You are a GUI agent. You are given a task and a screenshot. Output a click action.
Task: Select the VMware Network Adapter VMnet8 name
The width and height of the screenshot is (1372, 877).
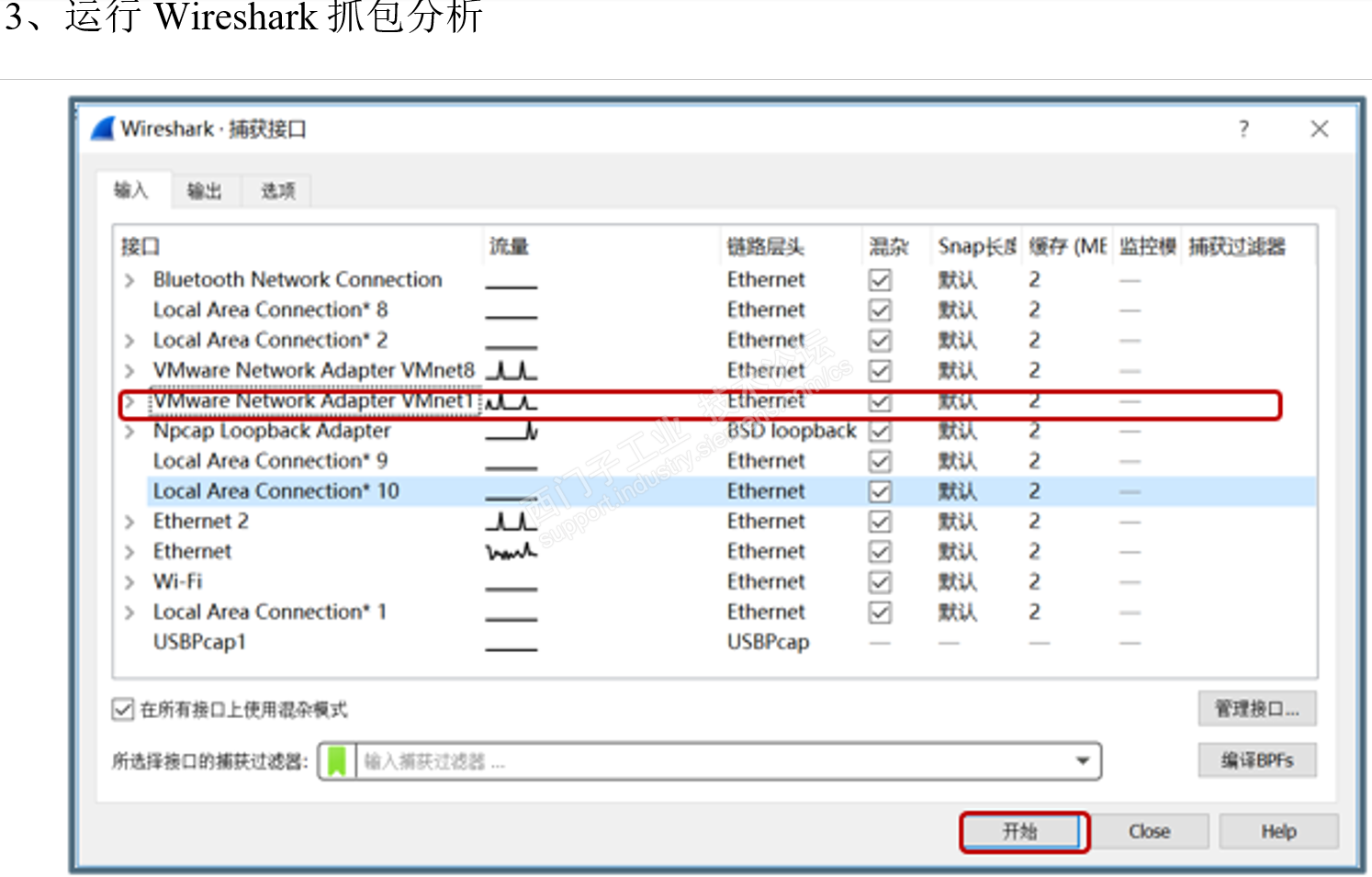click(314, 371)
